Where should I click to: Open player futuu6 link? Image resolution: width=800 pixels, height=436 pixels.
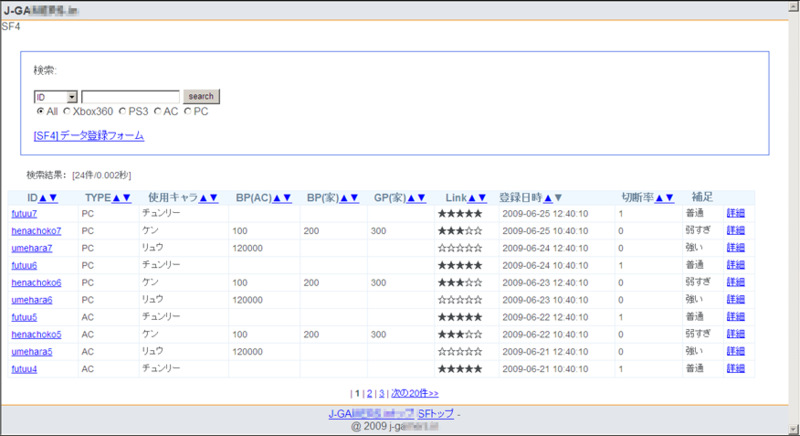tap(24, 266)
